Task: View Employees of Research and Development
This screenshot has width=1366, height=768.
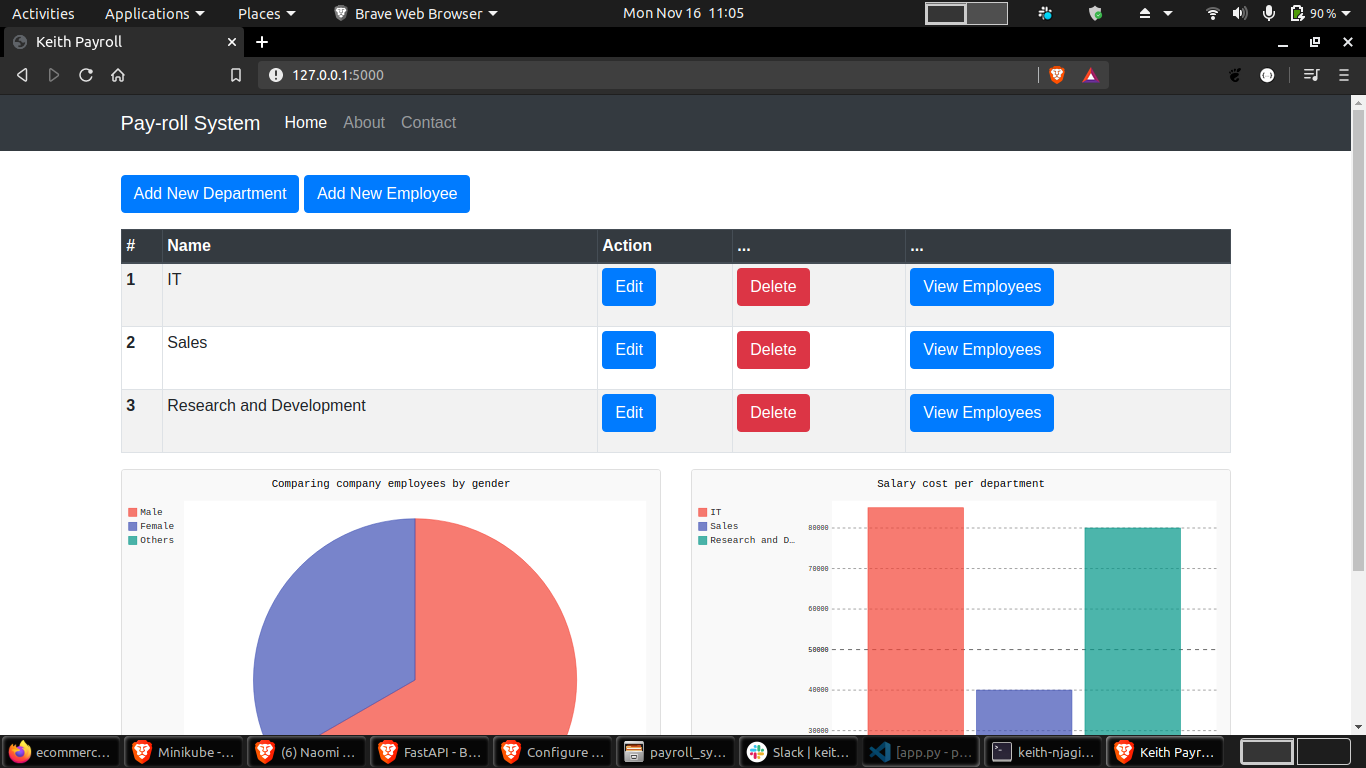Action: (x=982, y=413)
